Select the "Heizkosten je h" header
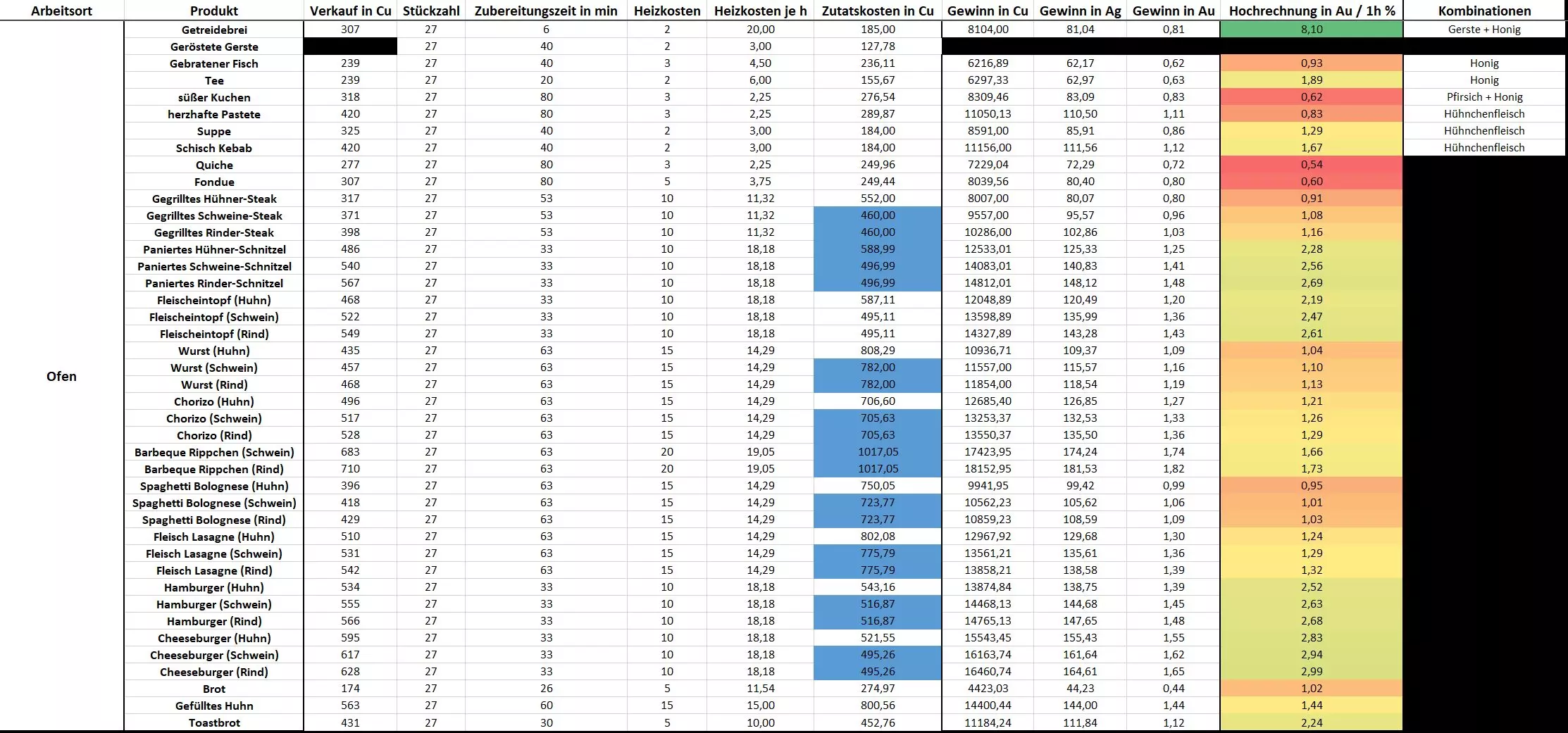1568x733 pixels. 760,11
